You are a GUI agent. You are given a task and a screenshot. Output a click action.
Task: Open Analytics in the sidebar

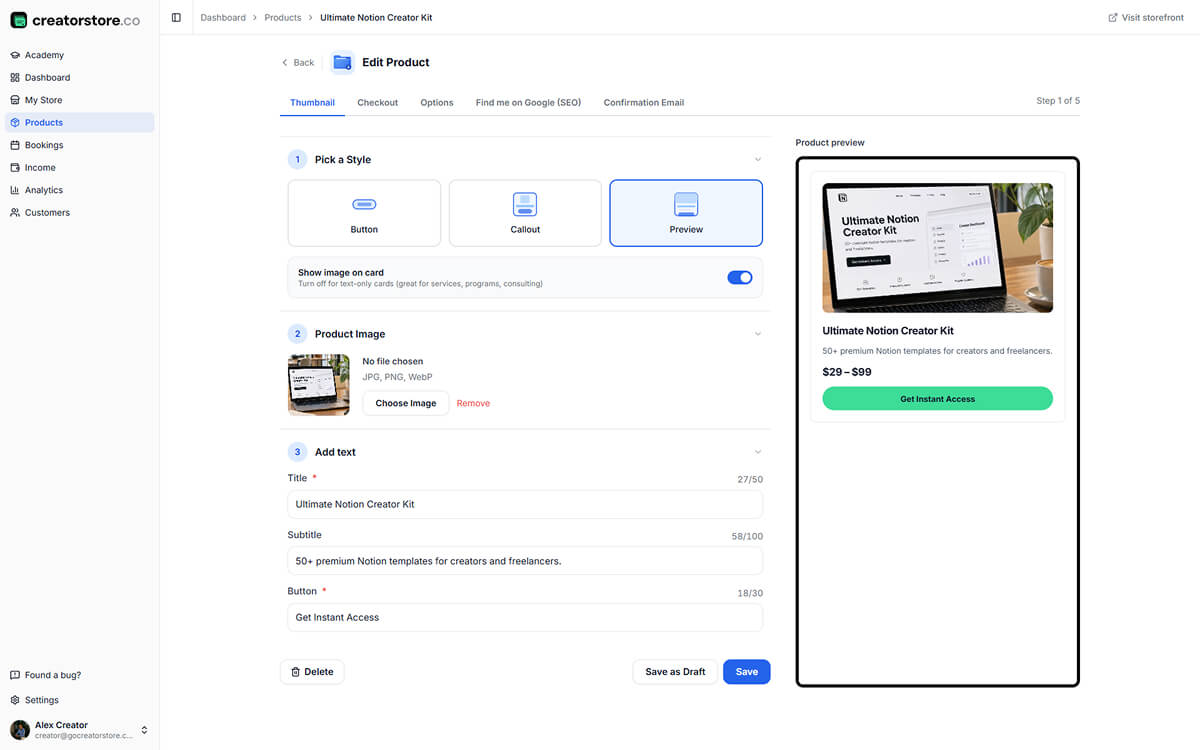[x=80, y=190]
